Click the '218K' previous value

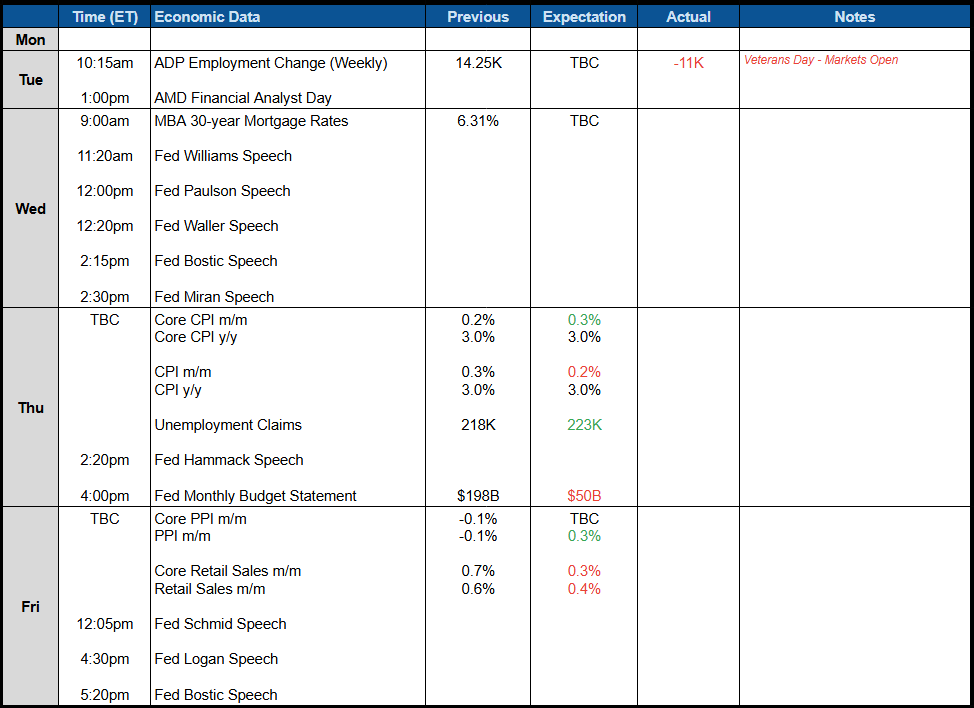pos(478,425)
